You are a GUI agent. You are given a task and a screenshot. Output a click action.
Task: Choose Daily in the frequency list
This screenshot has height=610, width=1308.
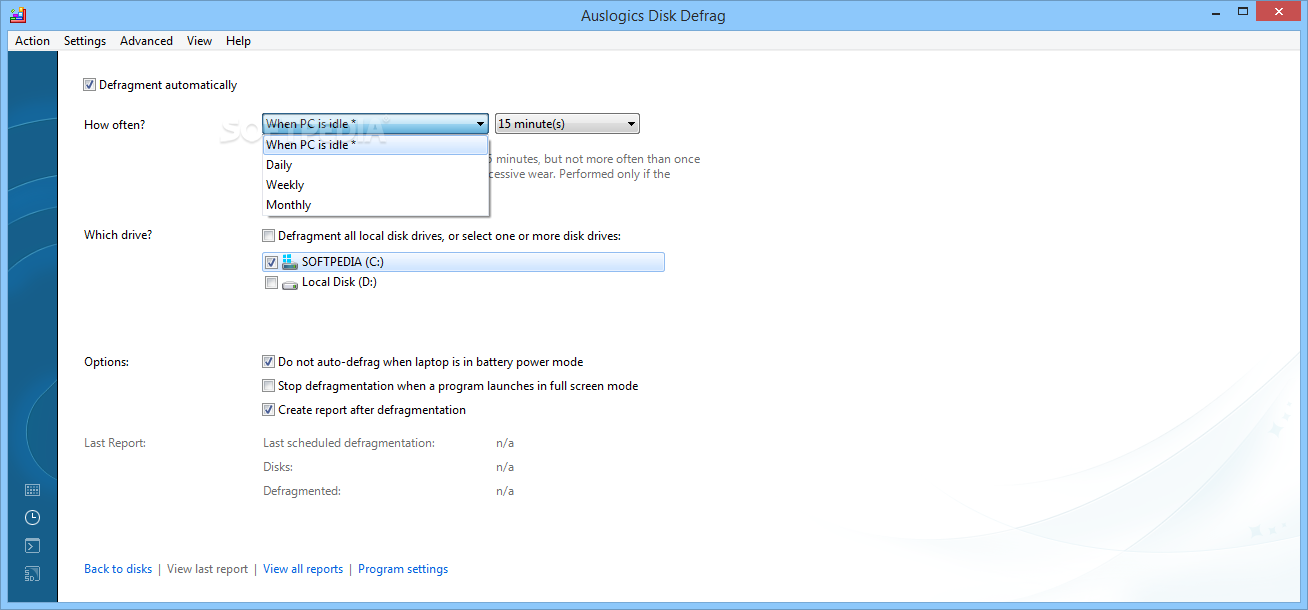(x=375, y=165)
